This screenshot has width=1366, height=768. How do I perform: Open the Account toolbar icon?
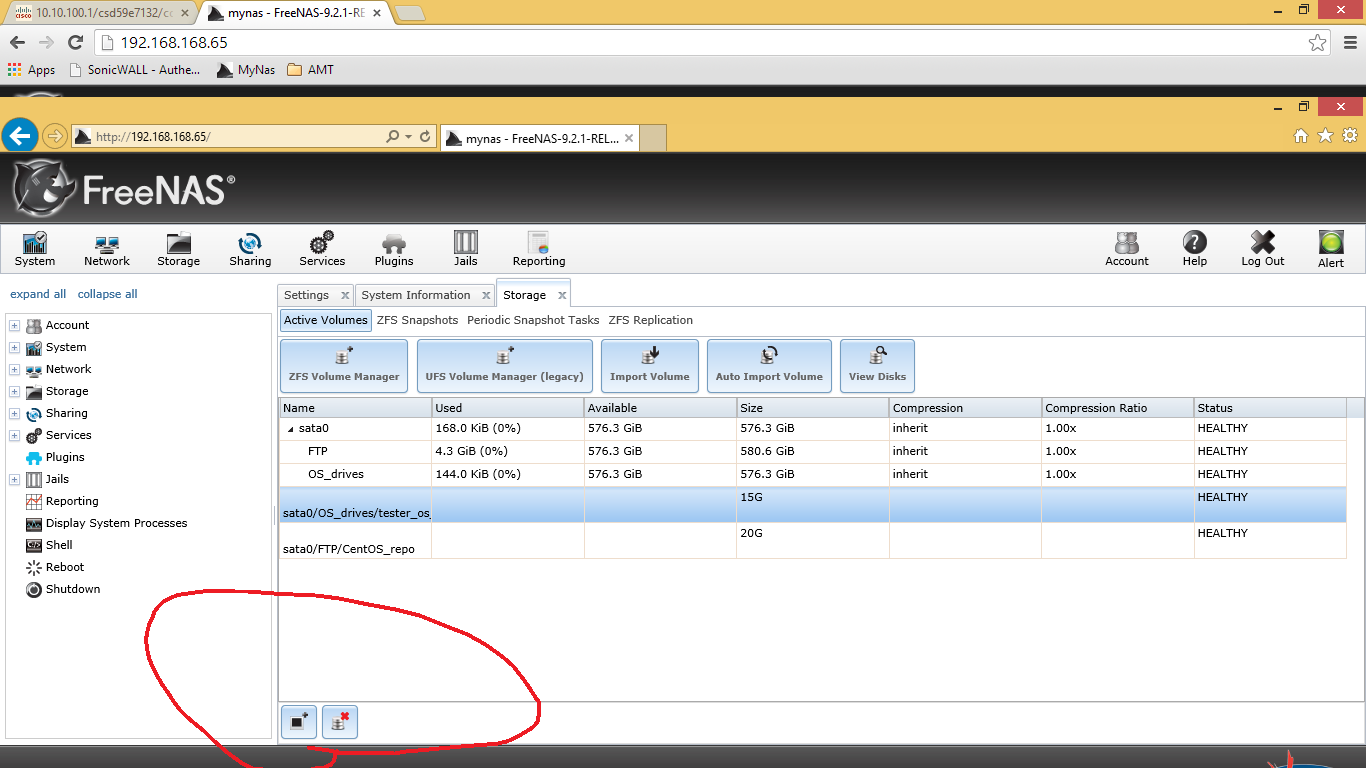point(1127,249)
